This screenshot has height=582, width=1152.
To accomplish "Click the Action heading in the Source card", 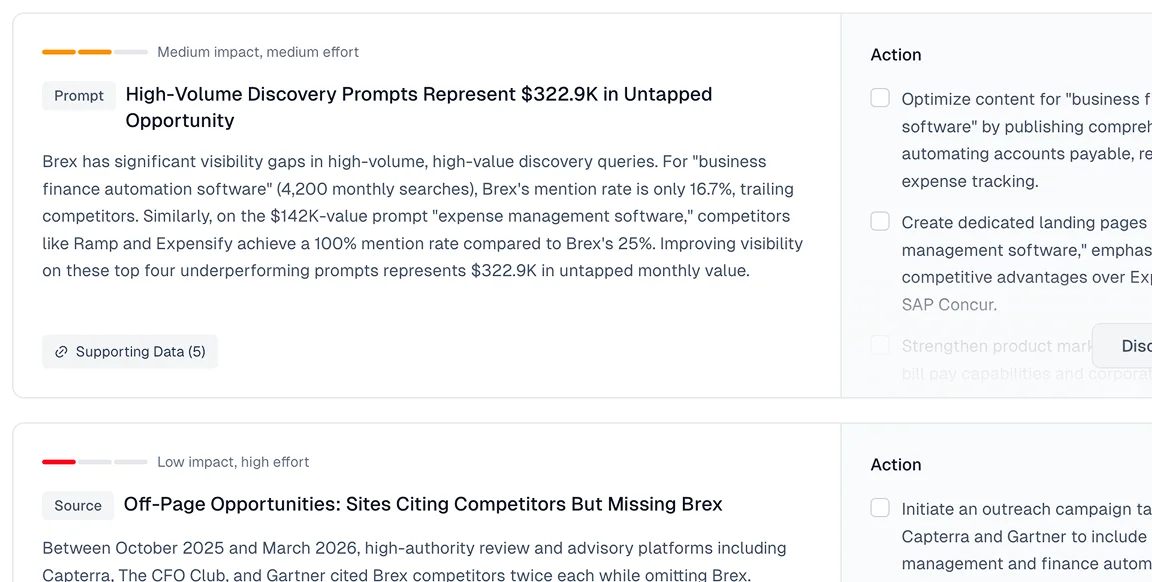I will point(896,465).
